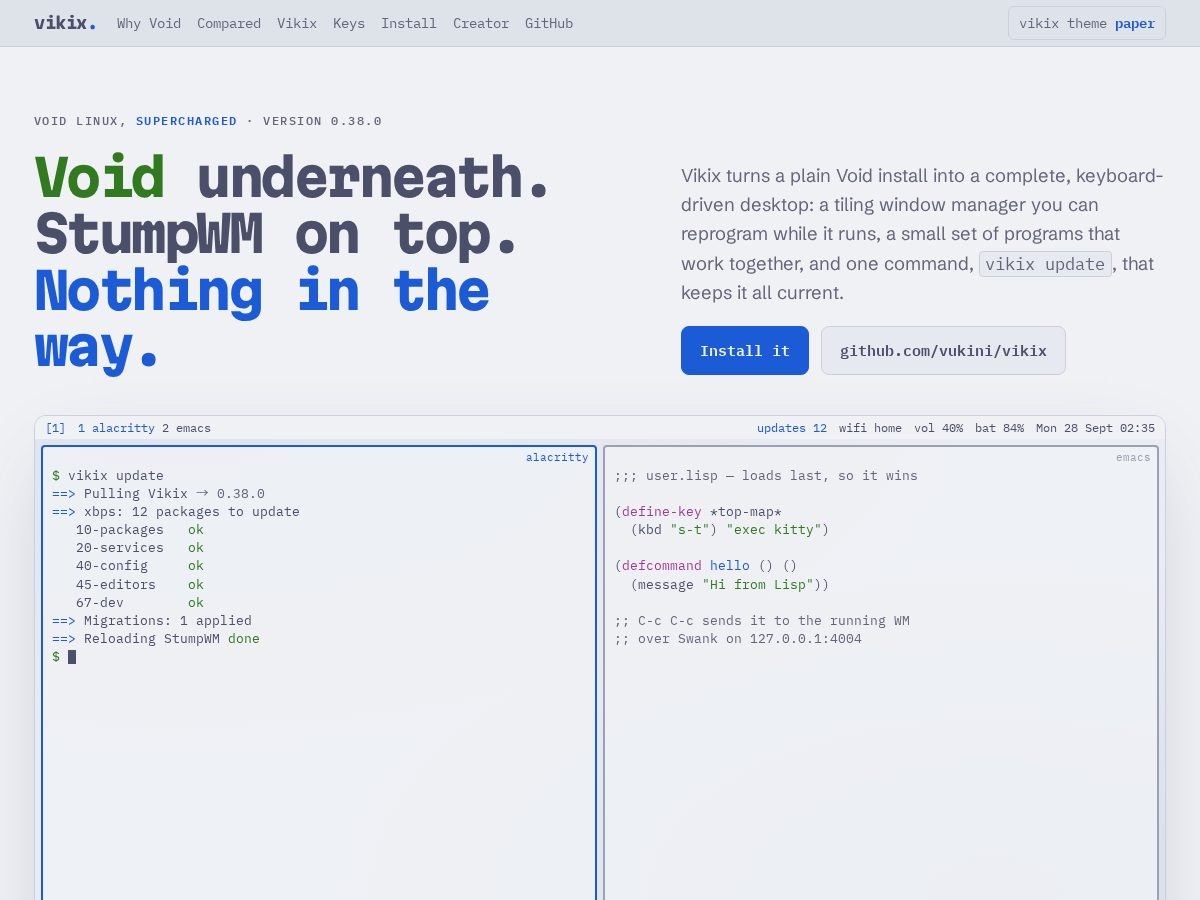Image resolution: width=1200 pixels, height=900 pixels.
Task: Click the '"Hi from Lisp"' string
Action: (758, 585)
